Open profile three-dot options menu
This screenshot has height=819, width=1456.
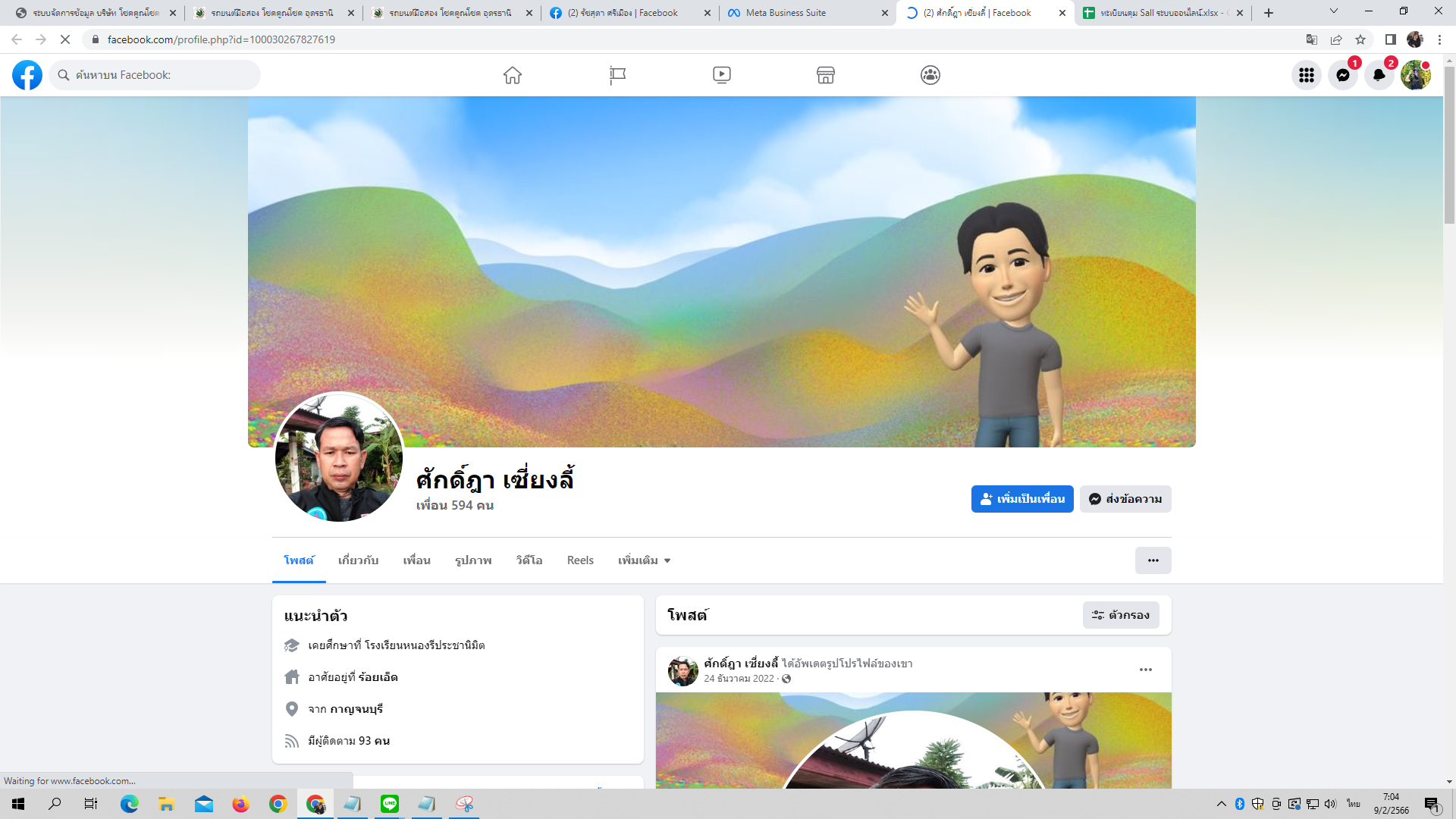tap(1153, 560)
